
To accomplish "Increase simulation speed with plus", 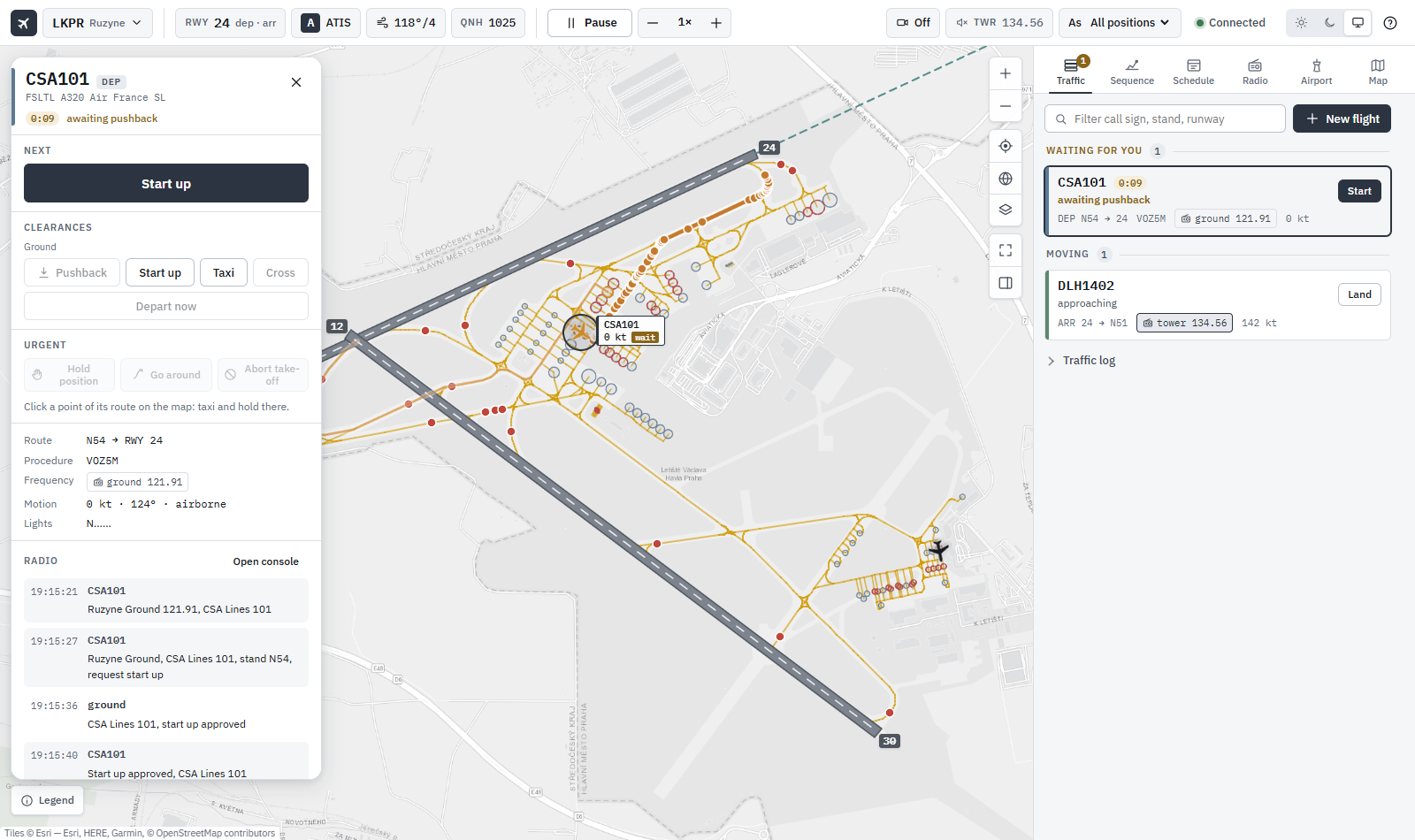I will (716, 23).
